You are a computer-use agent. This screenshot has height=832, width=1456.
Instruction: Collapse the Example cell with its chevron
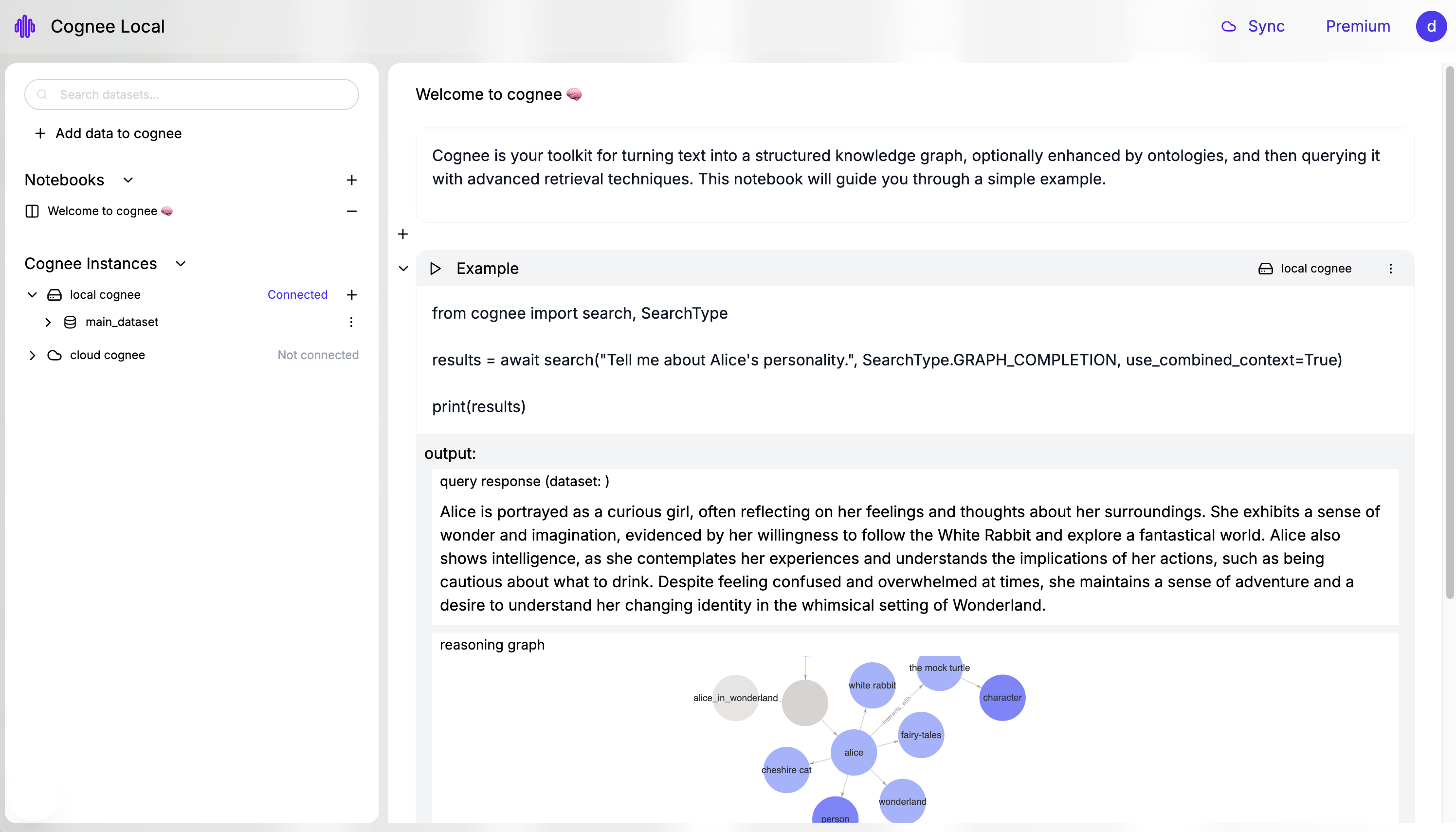(x=403, y=269)
